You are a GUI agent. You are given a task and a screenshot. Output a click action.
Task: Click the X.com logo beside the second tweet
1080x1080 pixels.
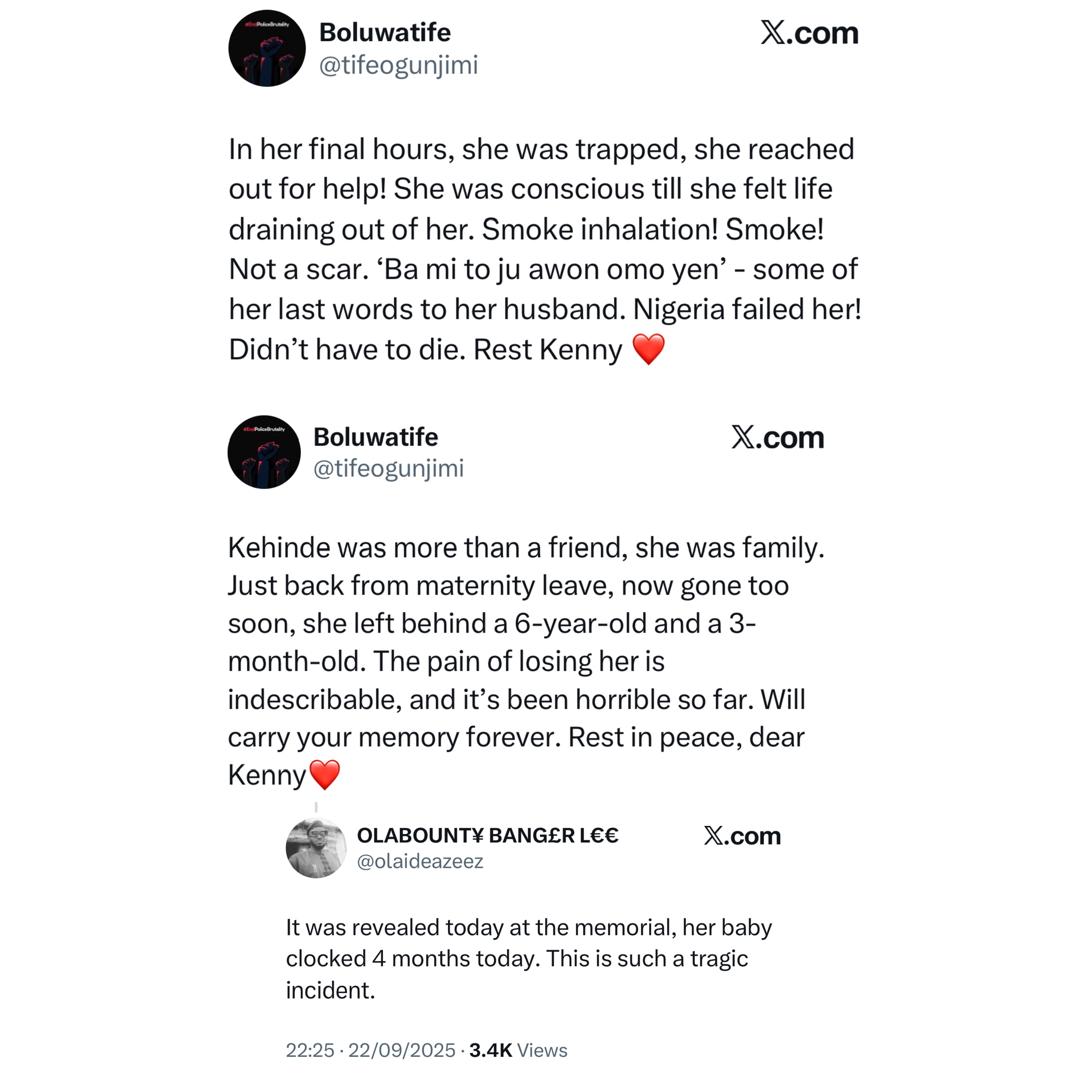point(777,437)
